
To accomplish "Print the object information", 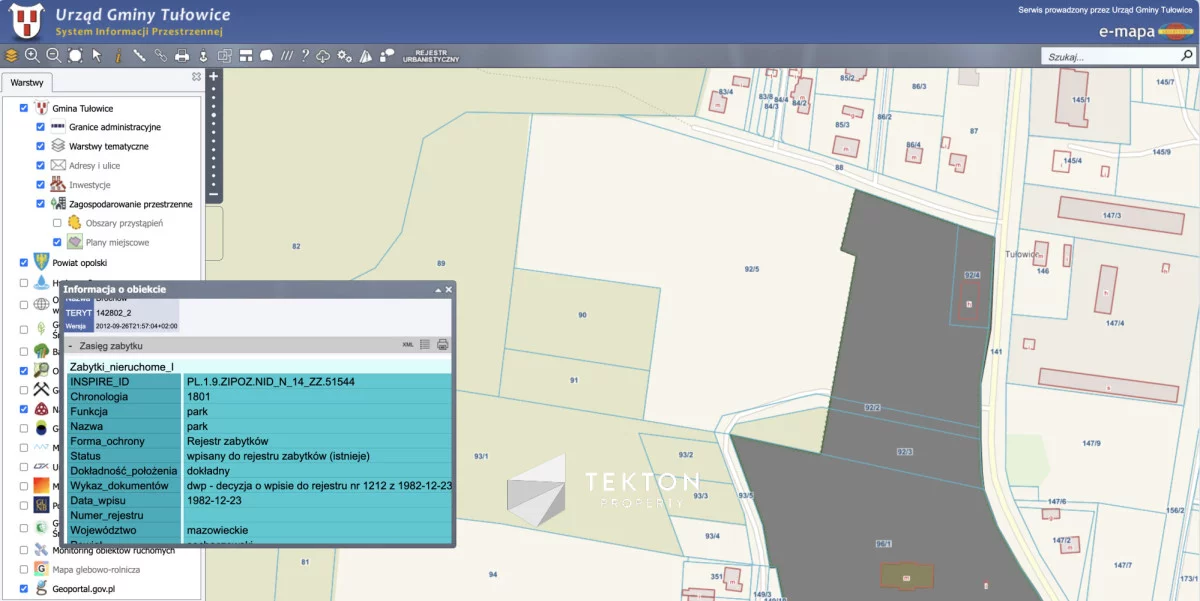I will click(442, 345).
